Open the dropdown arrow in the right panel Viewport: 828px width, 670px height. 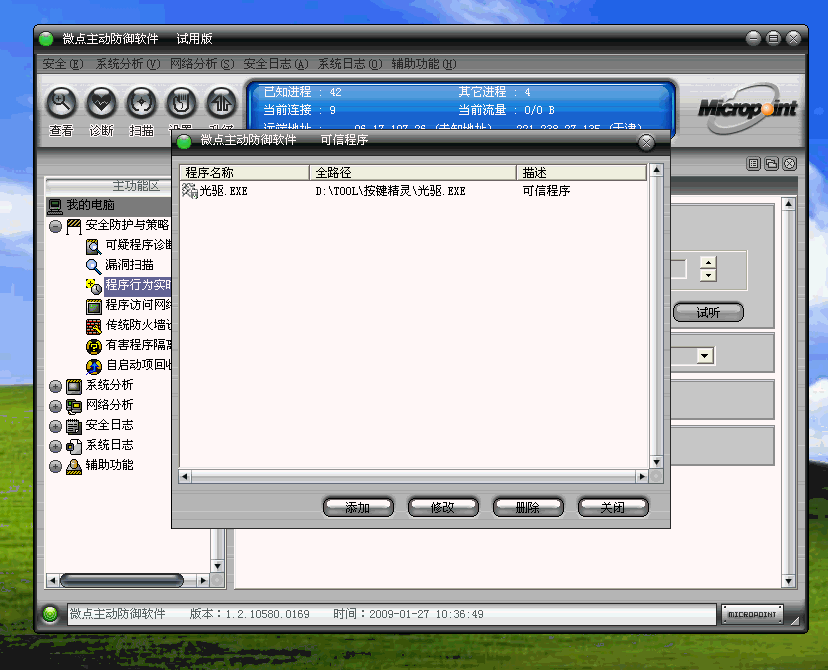tap(704, 356)
